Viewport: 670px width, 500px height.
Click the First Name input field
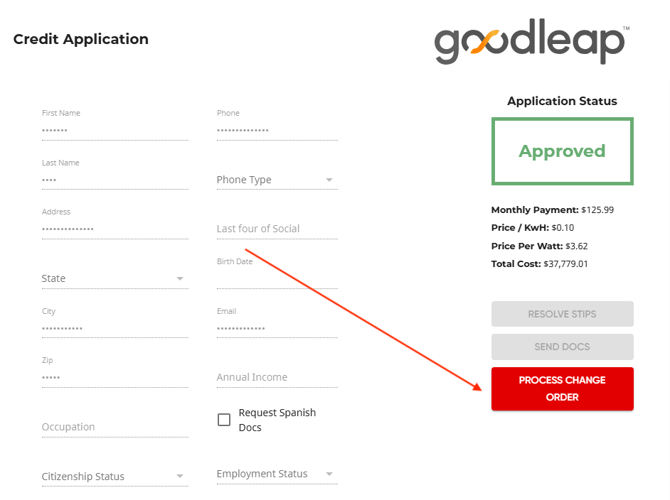[114, 130]
